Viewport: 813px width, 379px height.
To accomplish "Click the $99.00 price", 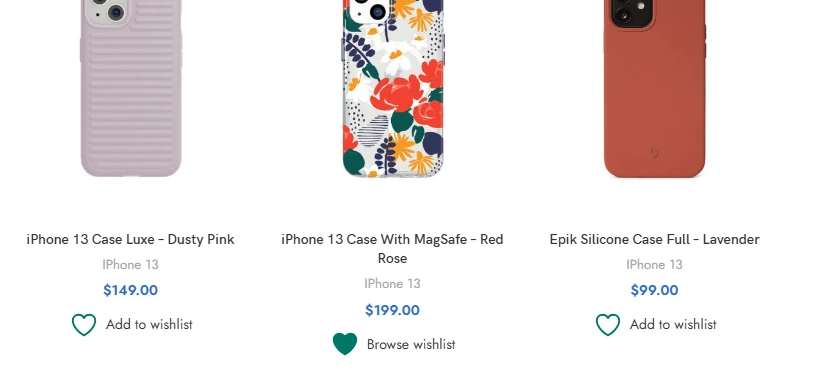I will click(x=654, y=290).
